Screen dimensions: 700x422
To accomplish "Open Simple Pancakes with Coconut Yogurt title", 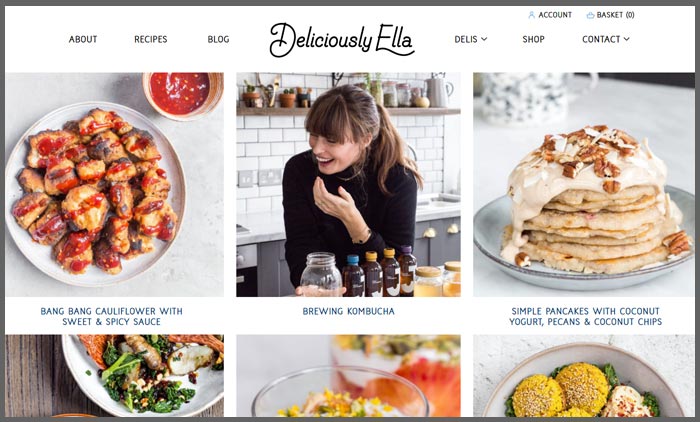I will click(x=586, y=316).
